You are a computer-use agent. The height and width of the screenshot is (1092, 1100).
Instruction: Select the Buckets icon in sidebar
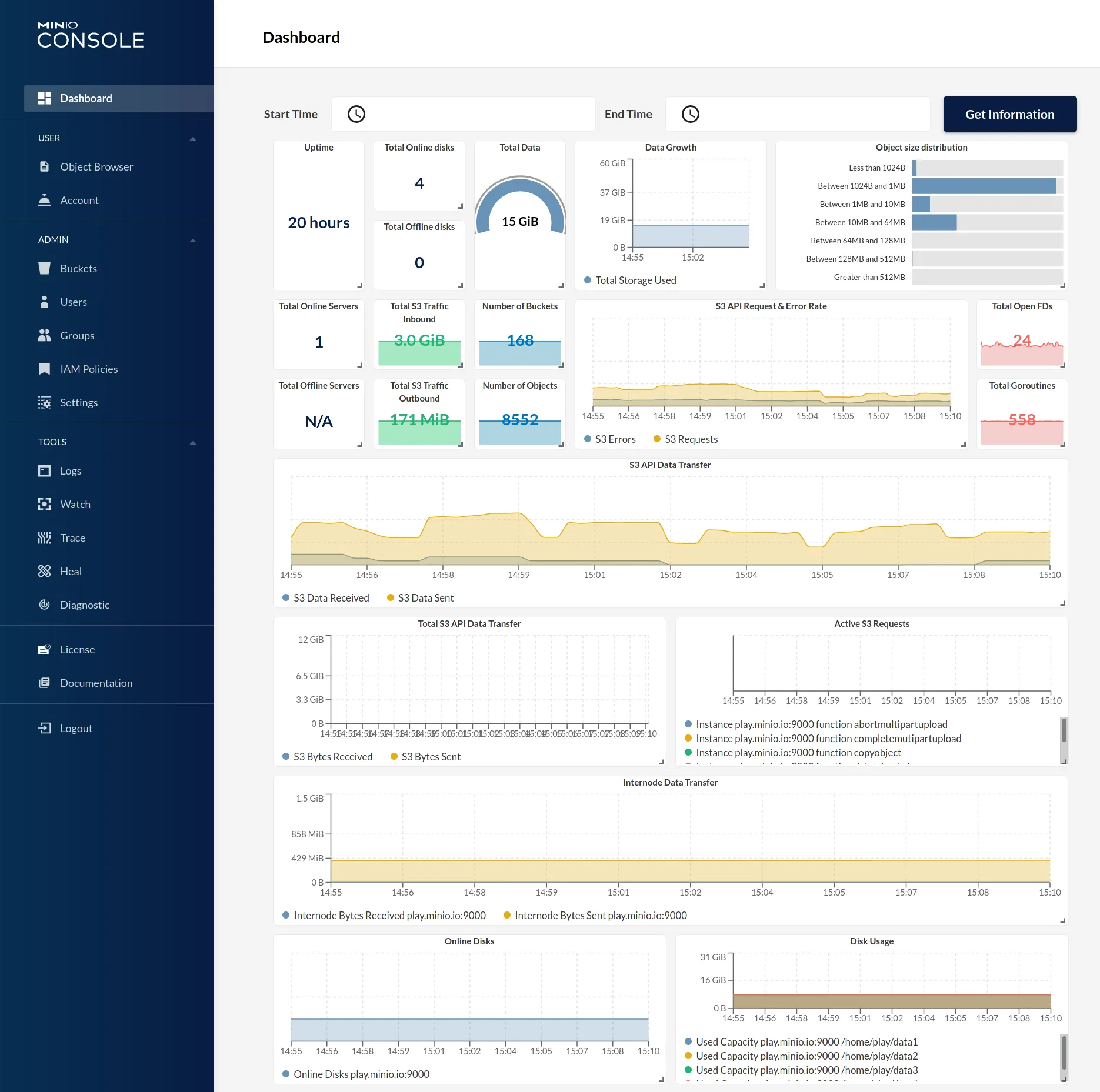pyautogui.click(x=45, y=268)
